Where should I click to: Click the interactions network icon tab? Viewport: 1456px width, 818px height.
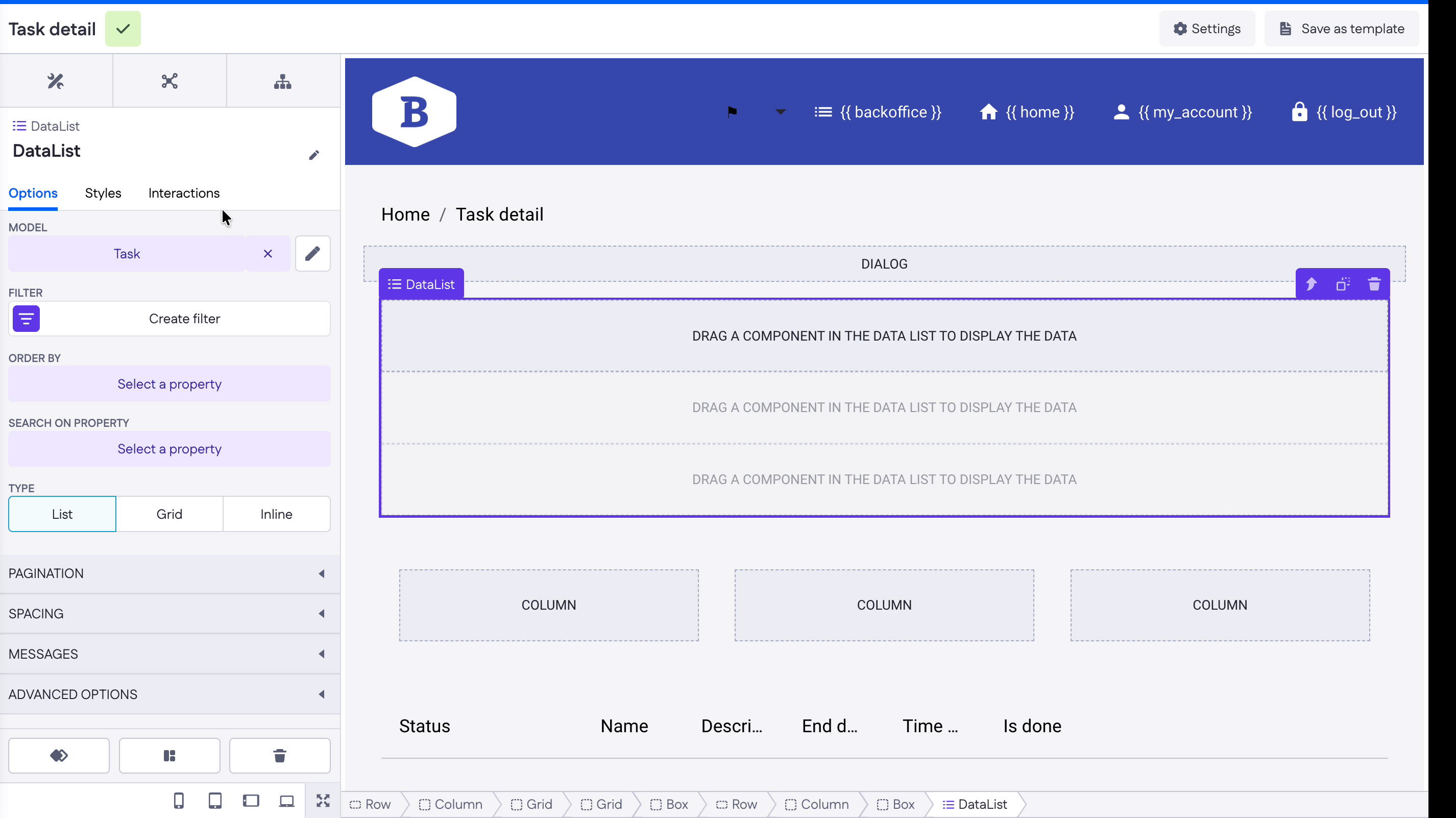(169, 81)
